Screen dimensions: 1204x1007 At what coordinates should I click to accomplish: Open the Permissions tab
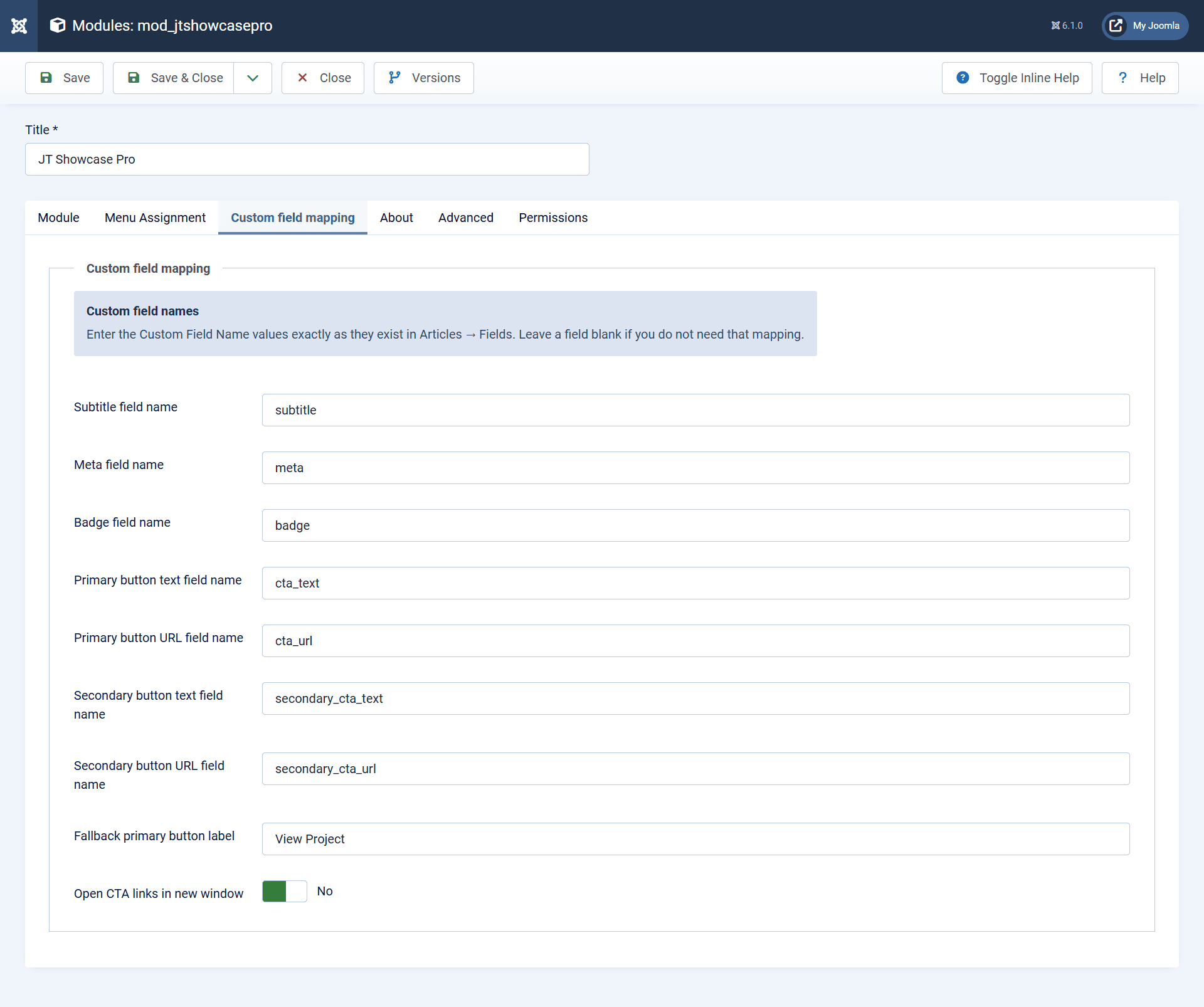[552, 218]
